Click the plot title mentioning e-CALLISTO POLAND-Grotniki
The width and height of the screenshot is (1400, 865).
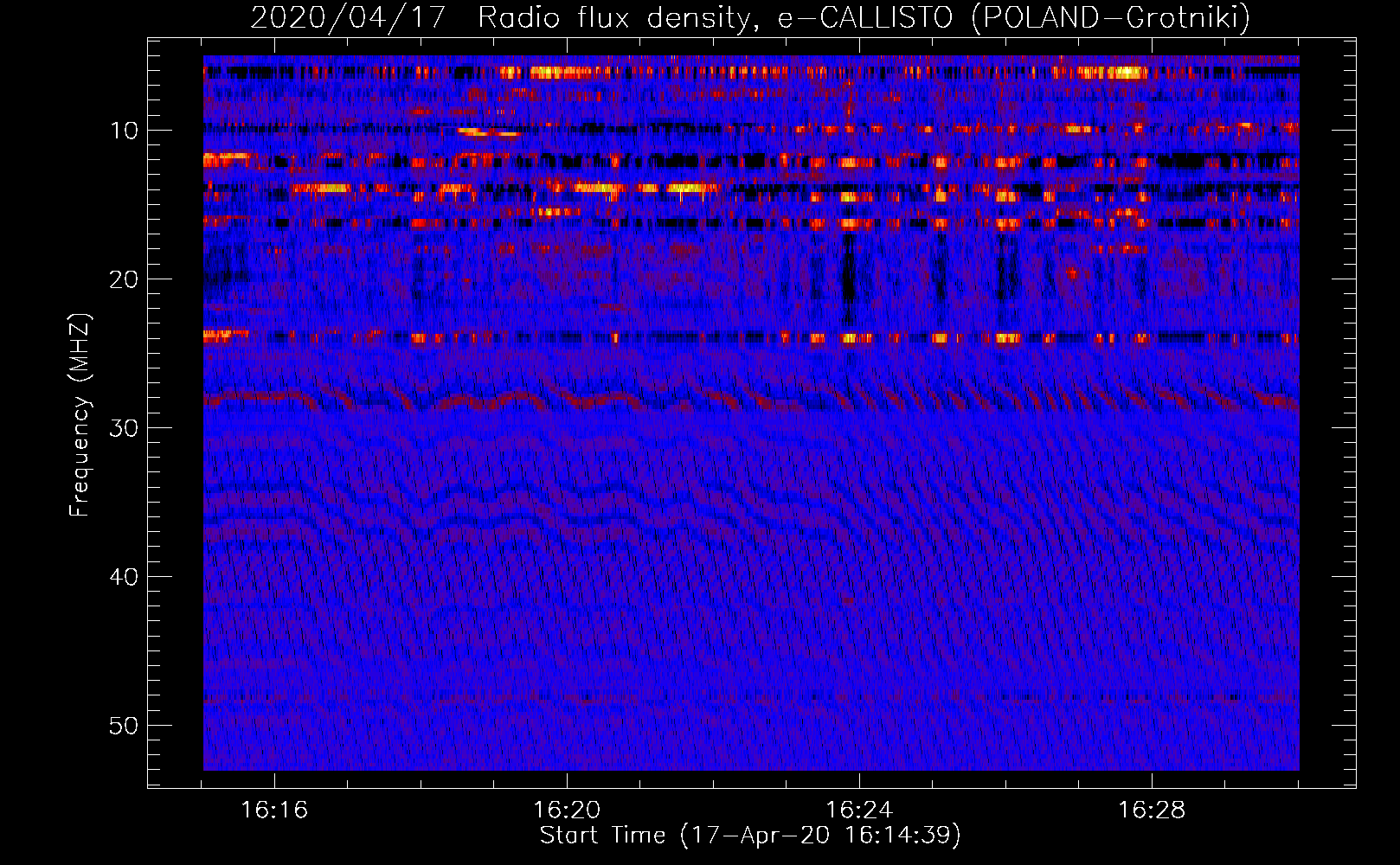click(750, 17)
